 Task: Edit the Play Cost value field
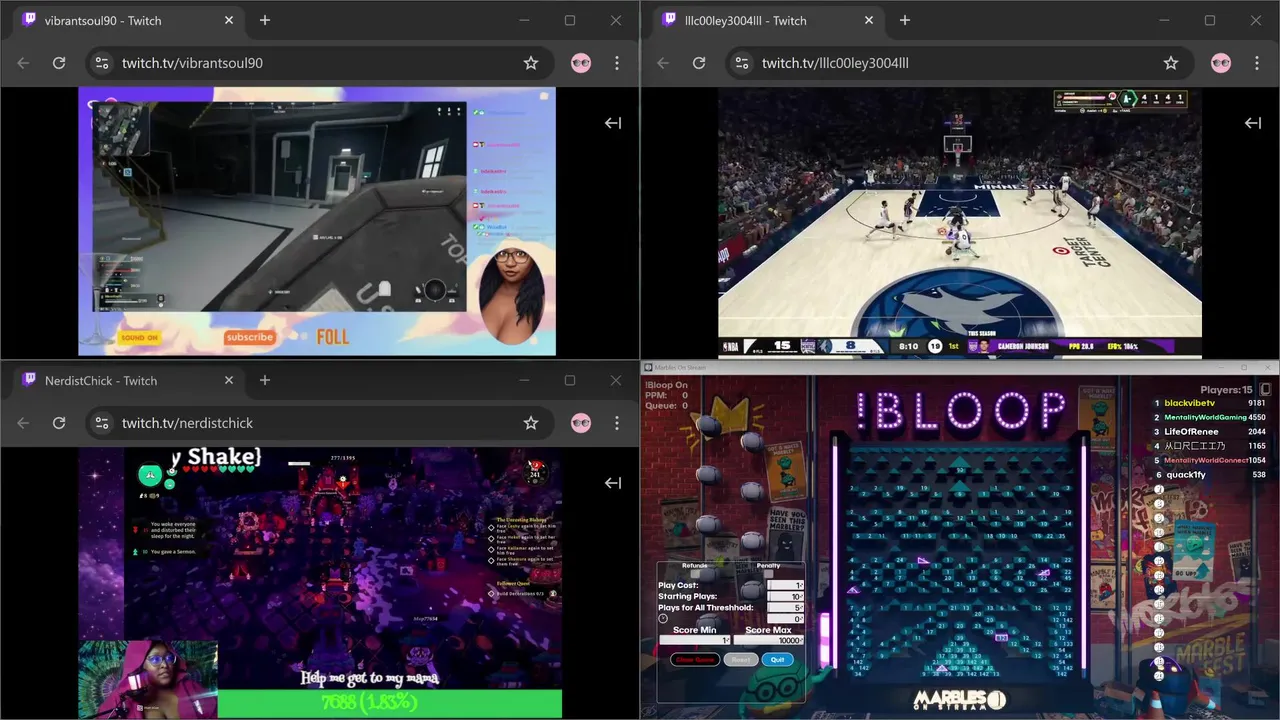coord(785,585)
